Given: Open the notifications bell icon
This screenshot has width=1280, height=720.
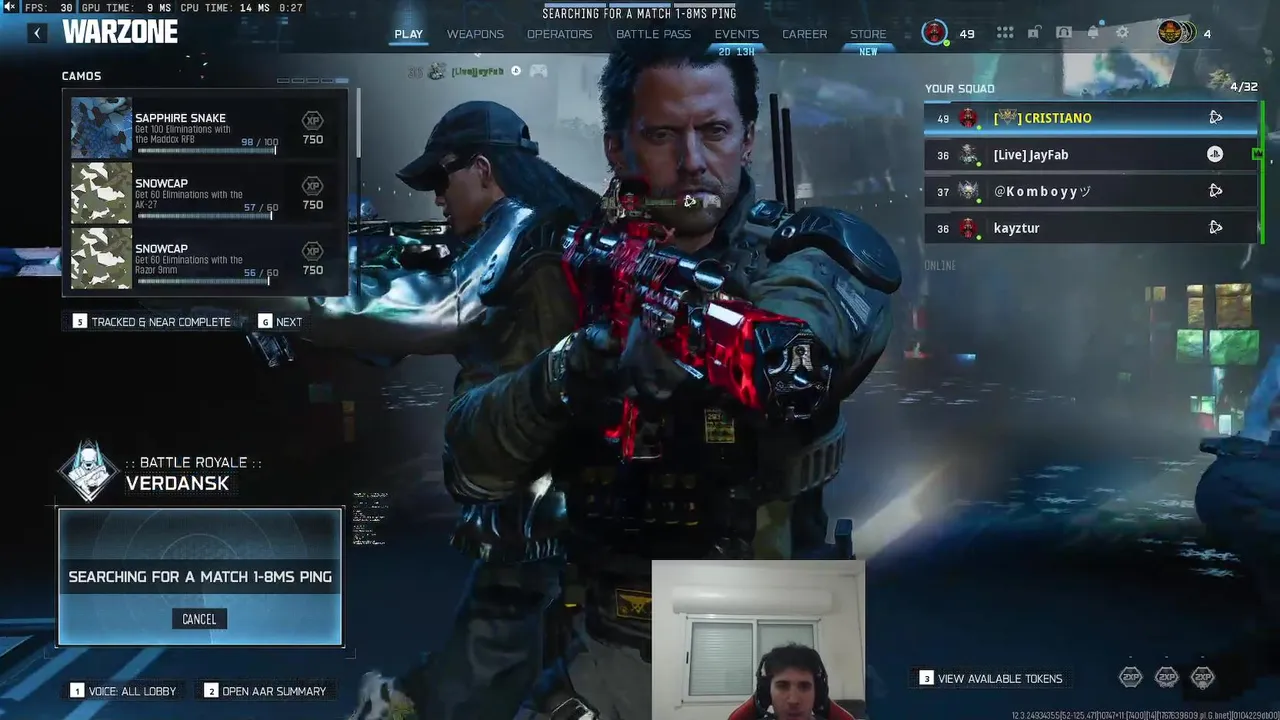Looking at the screenshot, I should pyautogui.click(x=1093, y=33).
